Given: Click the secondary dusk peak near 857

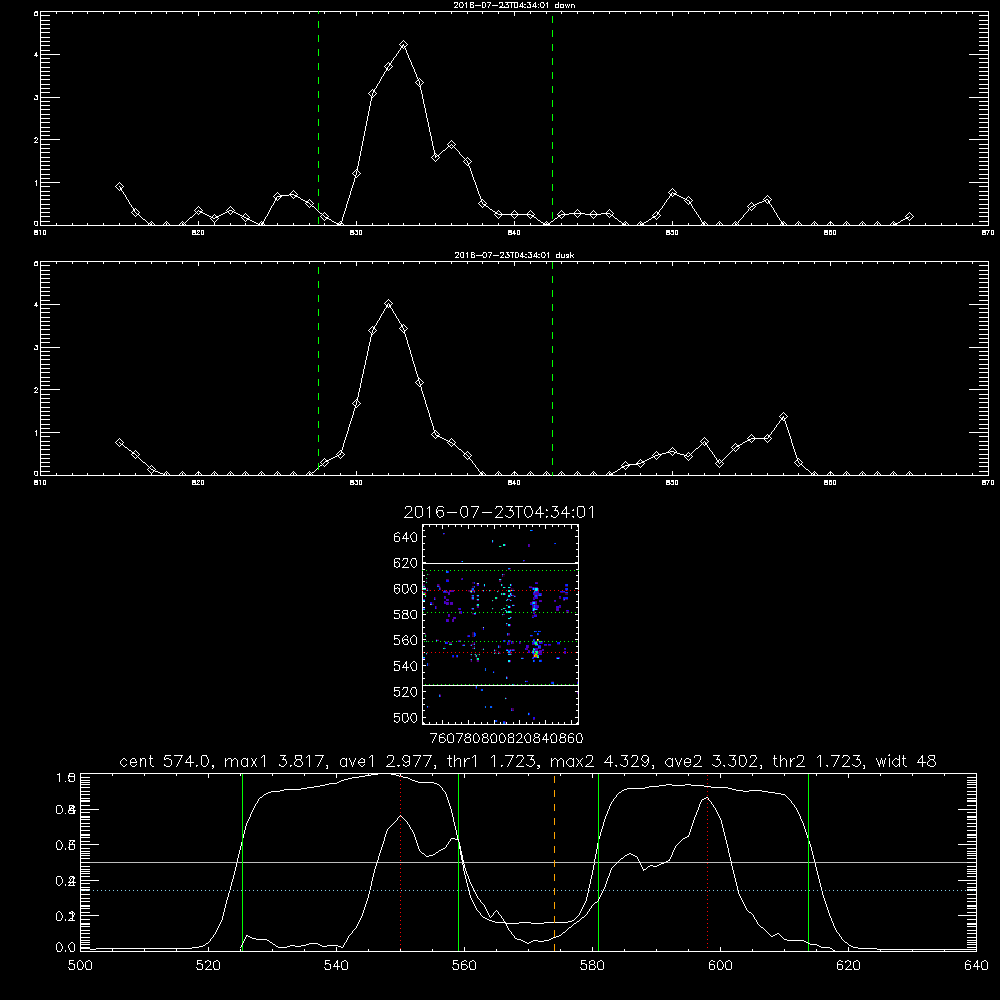Looking at the screenshot, I should pos(784,417).
